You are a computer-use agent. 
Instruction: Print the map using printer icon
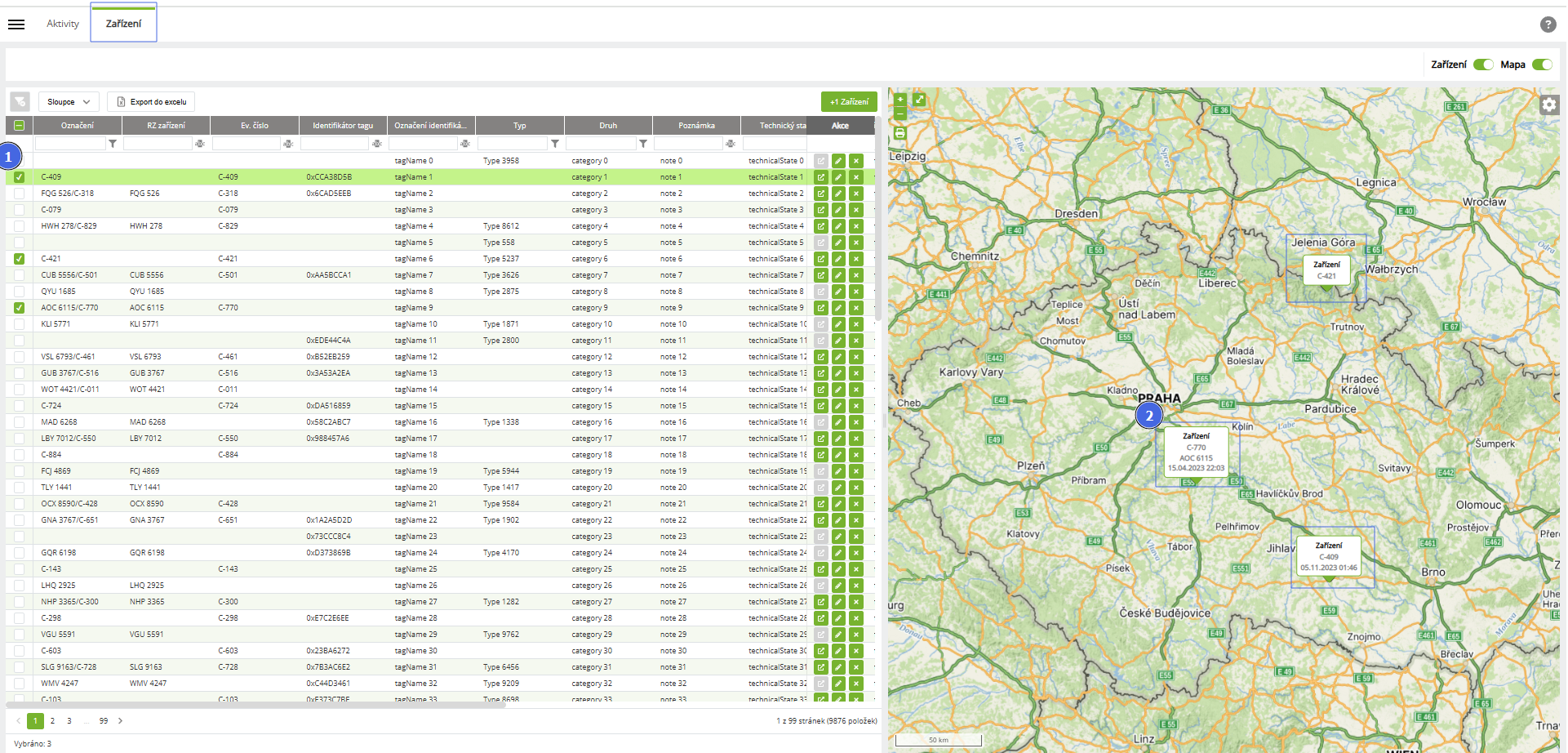coord(900,133)
